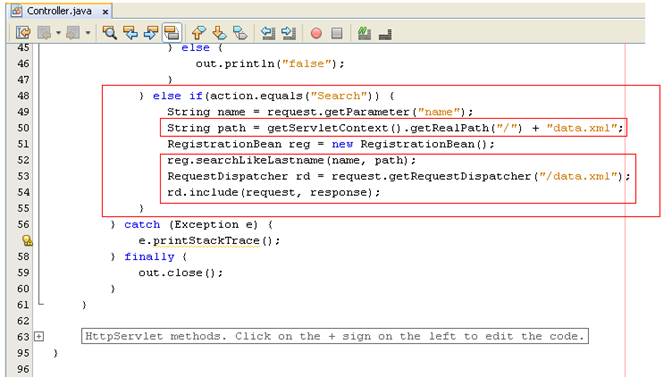Click 'RegistrationBean reg = new RegistrationBean();' line

coord(331,144)
